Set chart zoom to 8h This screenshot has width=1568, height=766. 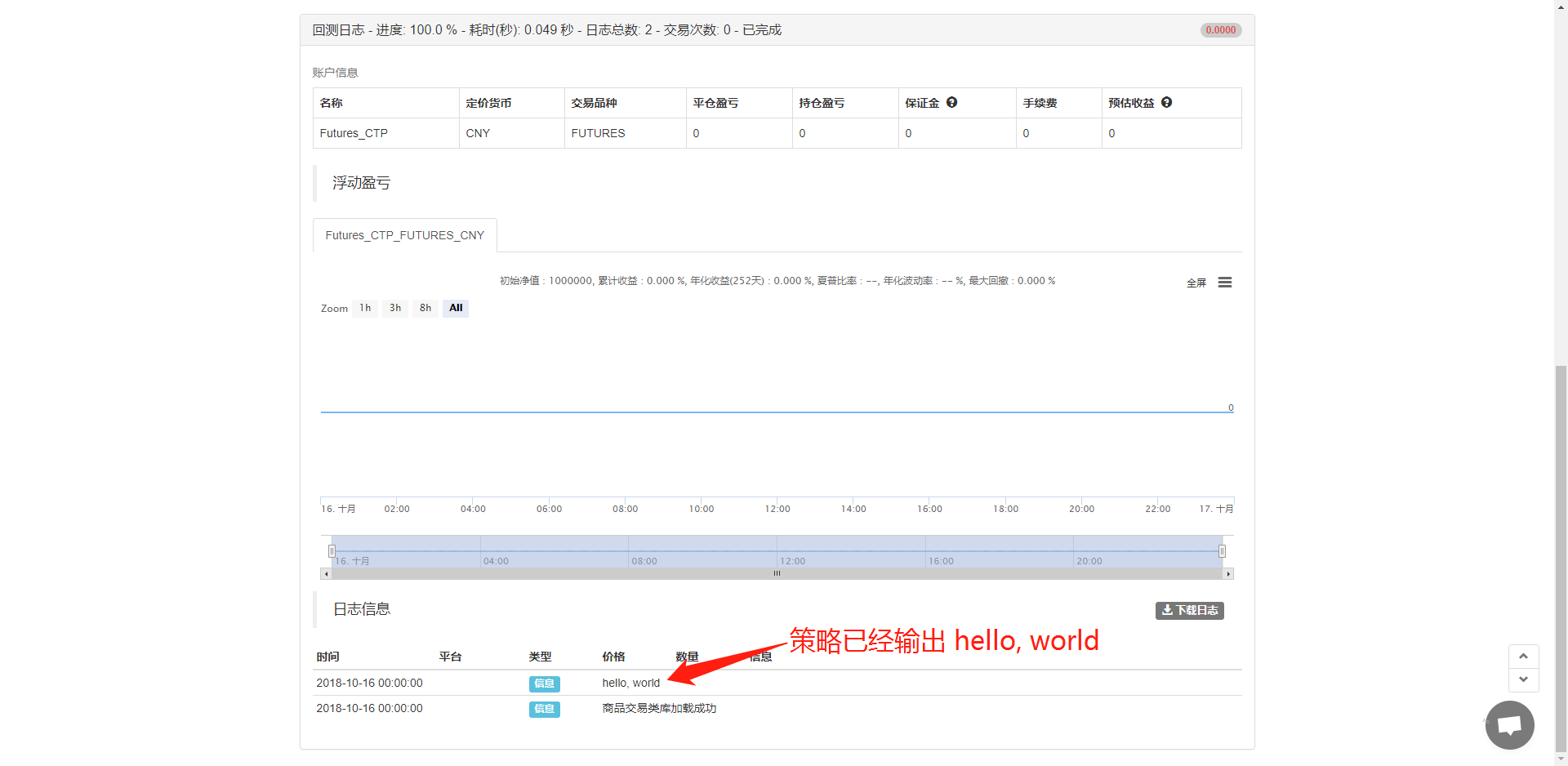(x=425, y=308)
